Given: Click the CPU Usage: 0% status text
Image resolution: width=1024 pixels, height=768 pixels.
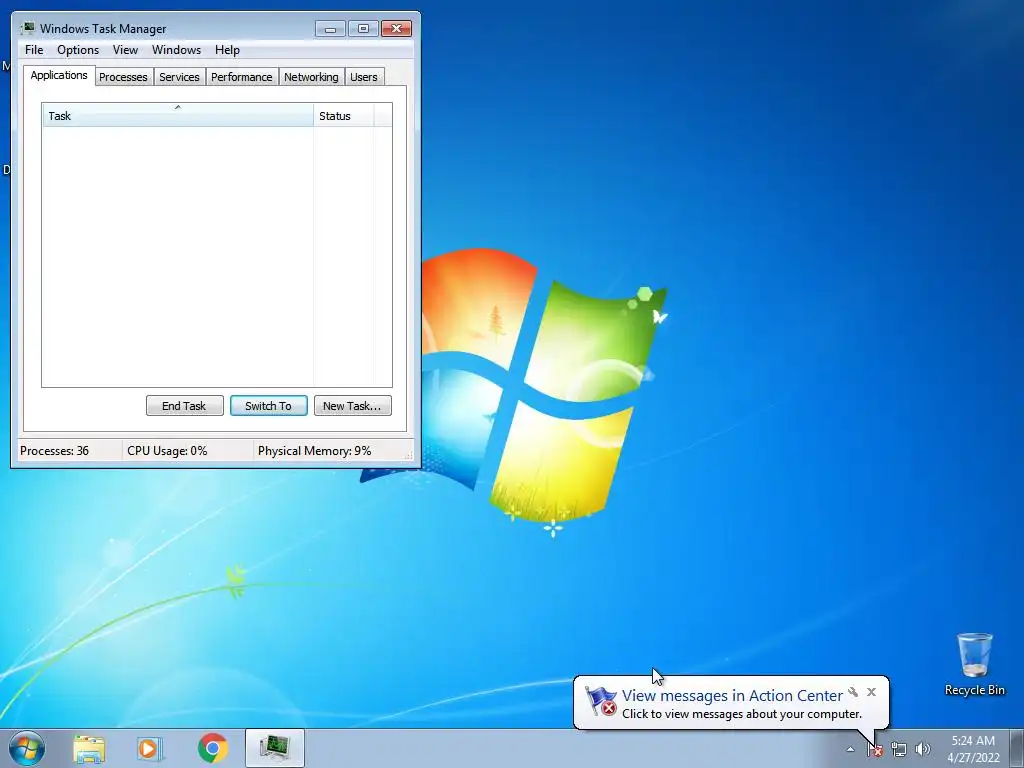Looking at the screenshot, I should pyautogui.click(x=167, y=451).
